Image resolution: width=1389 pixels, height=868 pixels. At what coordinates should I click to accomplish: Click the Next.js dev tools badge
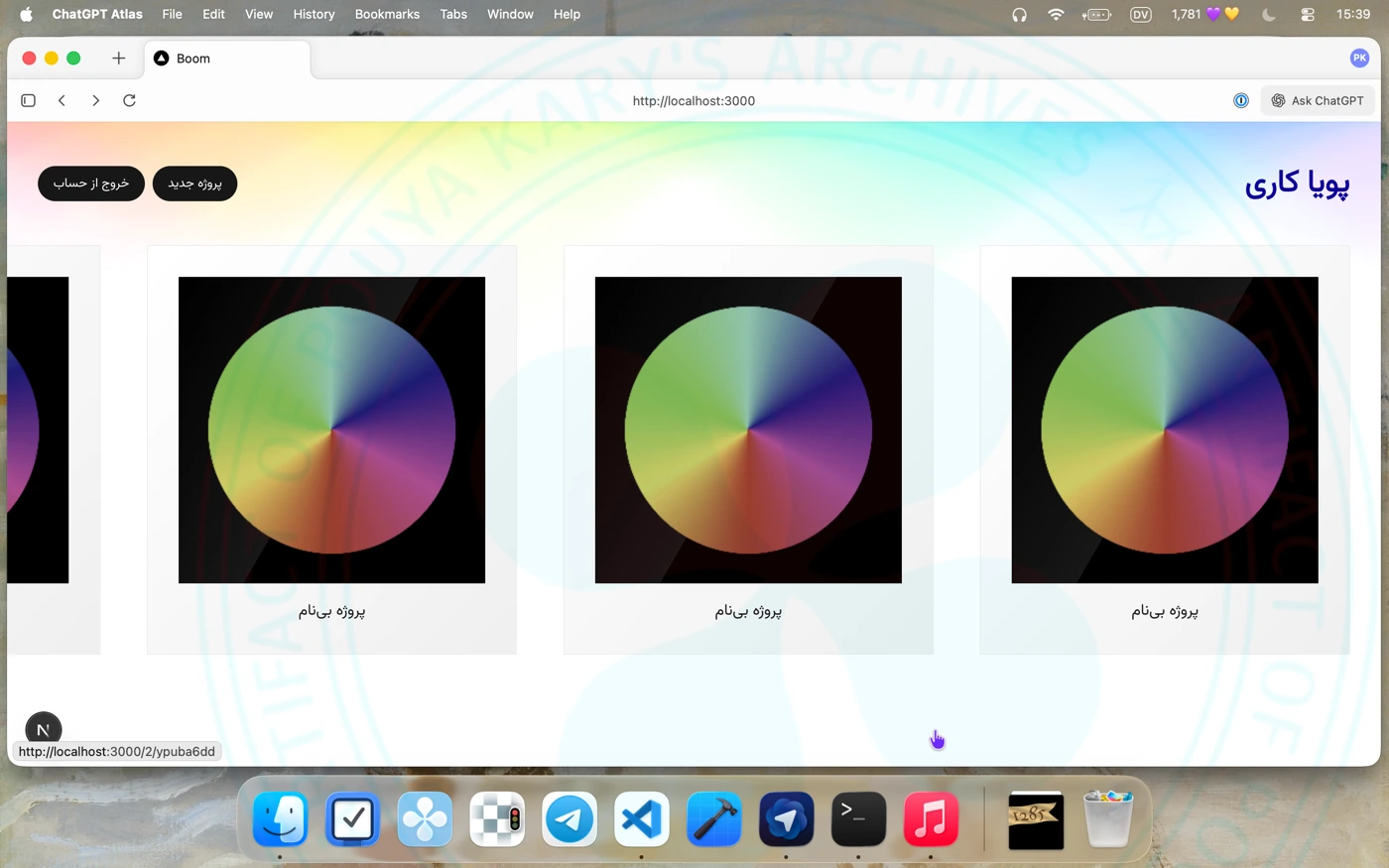coord(43,729)
